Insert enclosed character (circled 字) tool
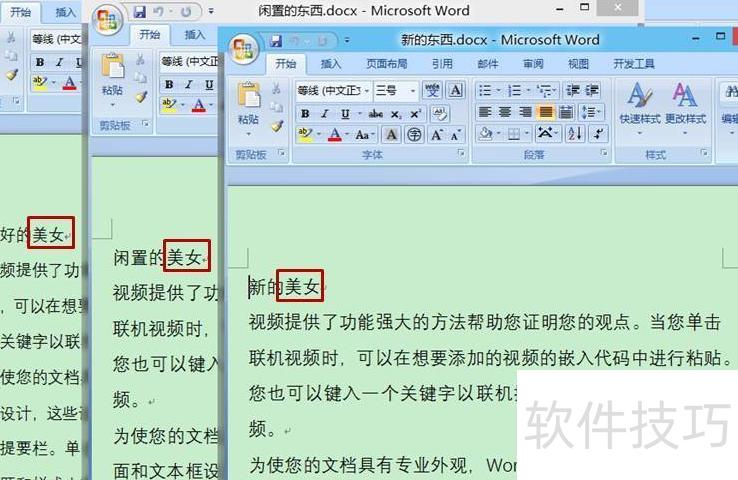The width and height of the screenshot is (738, 480). click(414, 135)
